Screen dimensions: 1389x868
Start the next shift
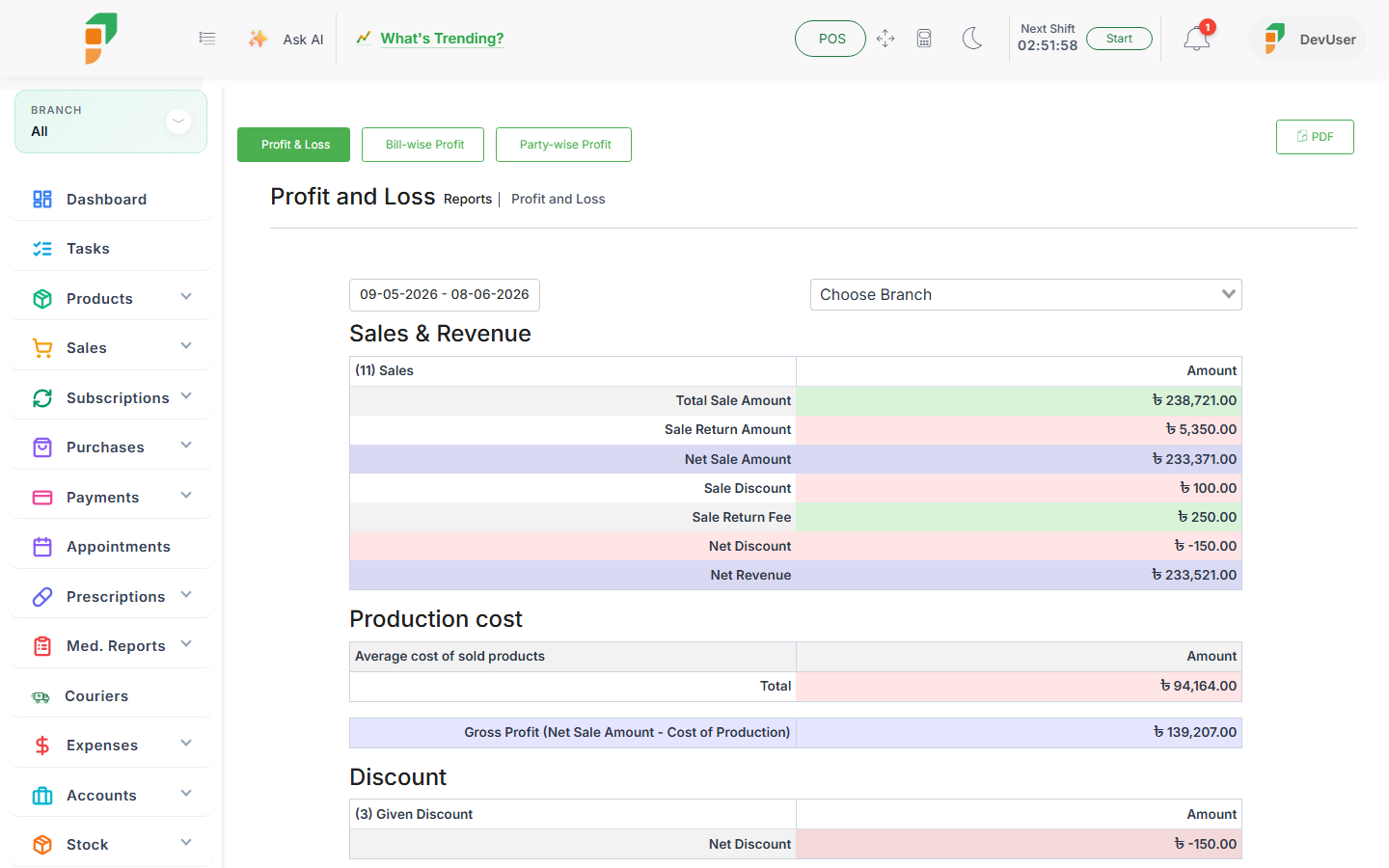[x=1119, y=39]
